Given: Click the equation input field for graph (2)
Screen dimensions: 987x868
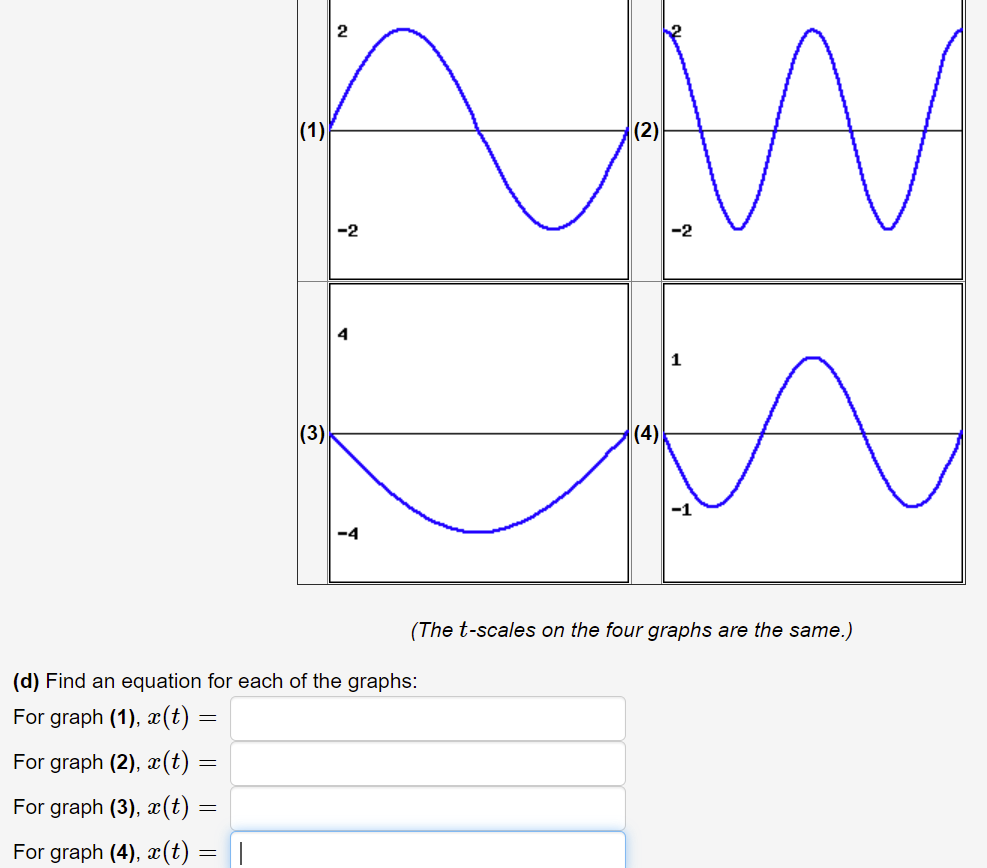Looking at the screenshot, I should click(427, 763).
